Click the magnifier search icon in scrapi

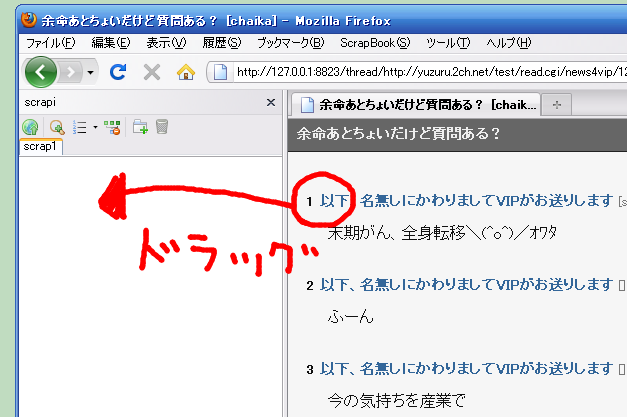click(57, 127)
